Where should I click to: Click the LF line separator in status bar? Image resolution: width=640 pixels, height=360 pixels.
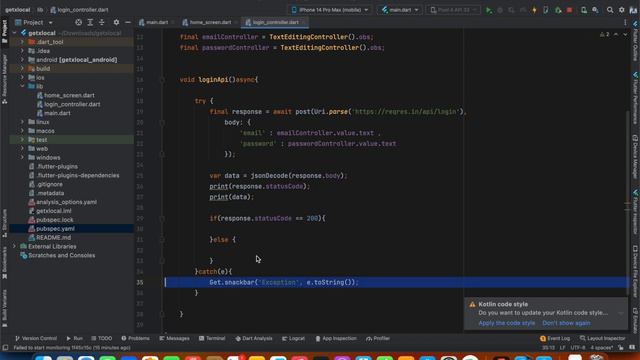point(562,348)
